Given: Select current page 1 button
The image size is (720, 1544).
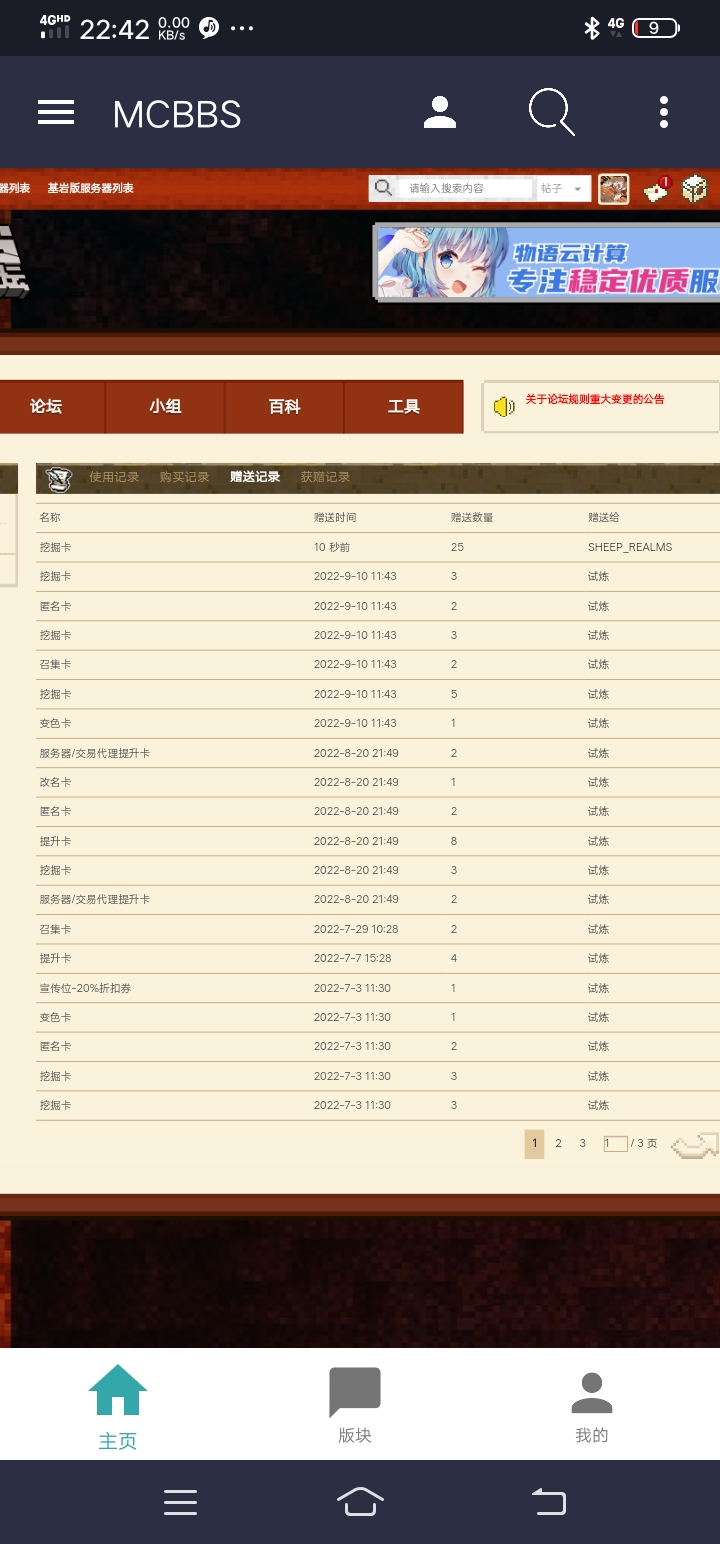Looking at the screenshot, I should click(534, 1144).
